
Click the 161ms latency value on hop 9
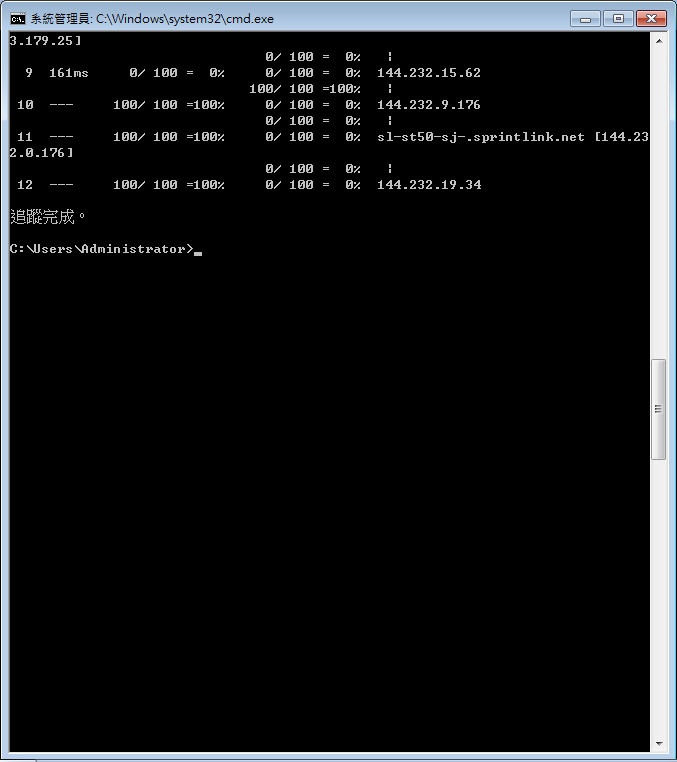pyautogui.click(x=69, y=73)
